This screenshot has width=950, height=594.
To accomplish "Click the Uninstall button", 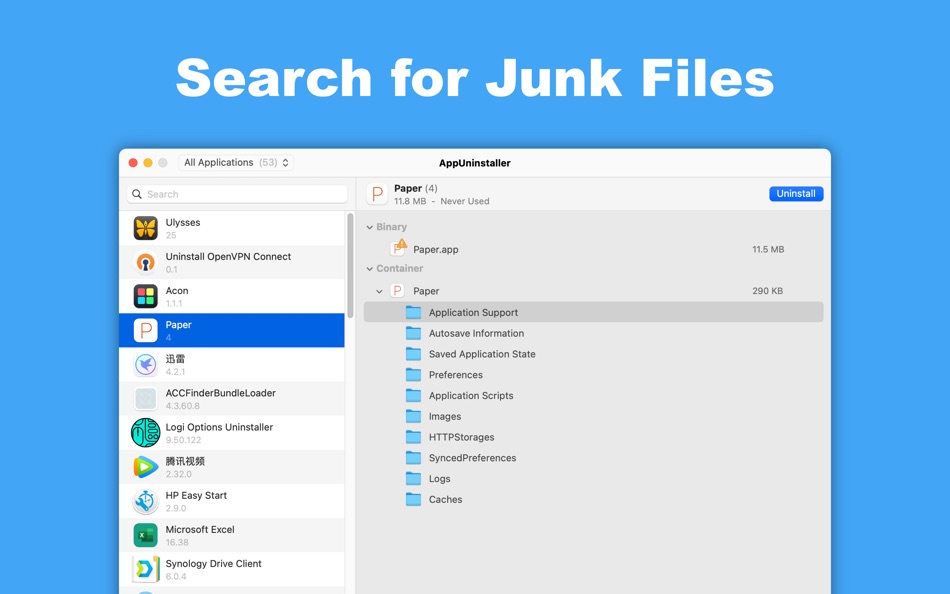I will (x=796, y=193).
